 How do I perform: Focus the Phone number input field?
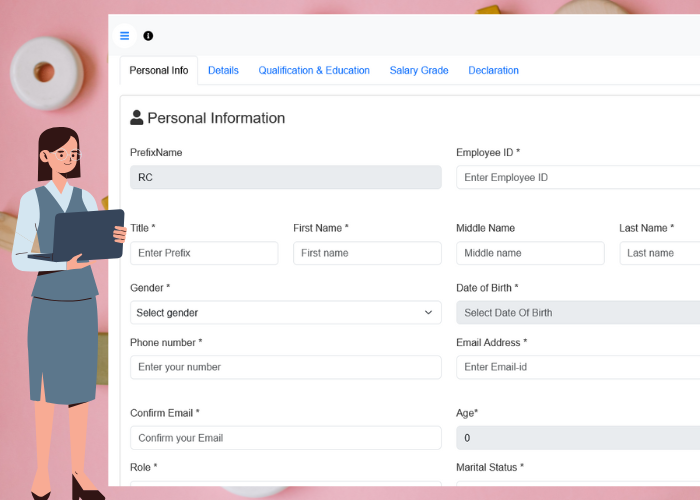coord(285,367)
